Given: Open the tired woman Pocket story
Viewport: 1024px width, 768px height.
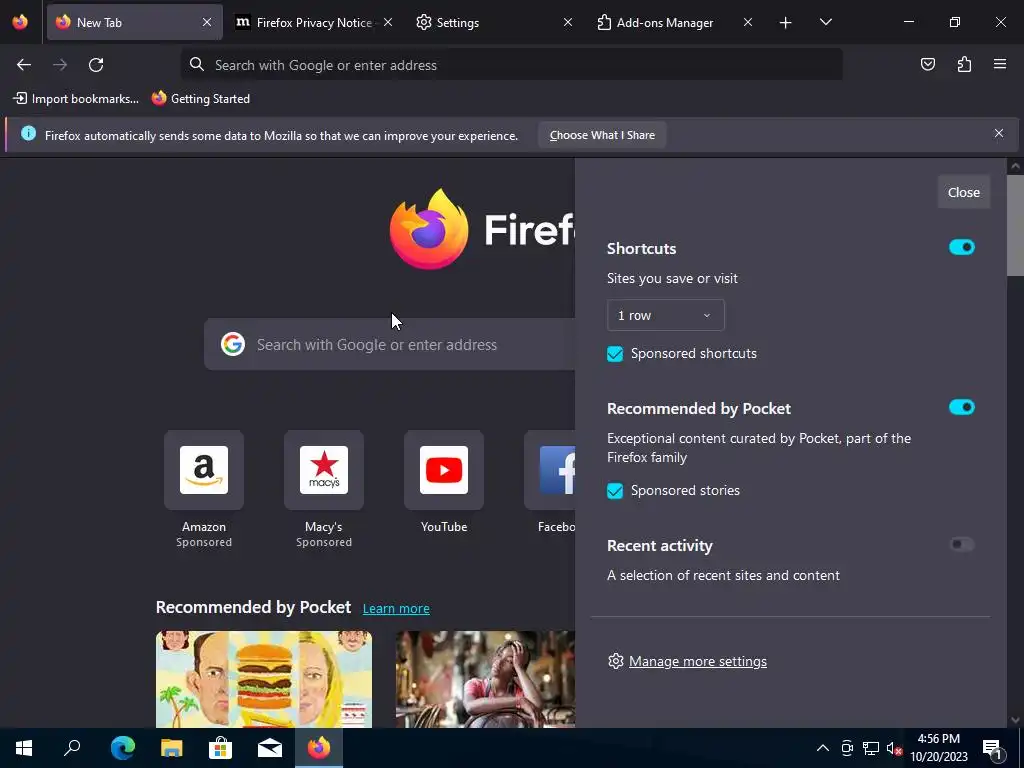Looking at the screenshot, I should coord(485,679).
